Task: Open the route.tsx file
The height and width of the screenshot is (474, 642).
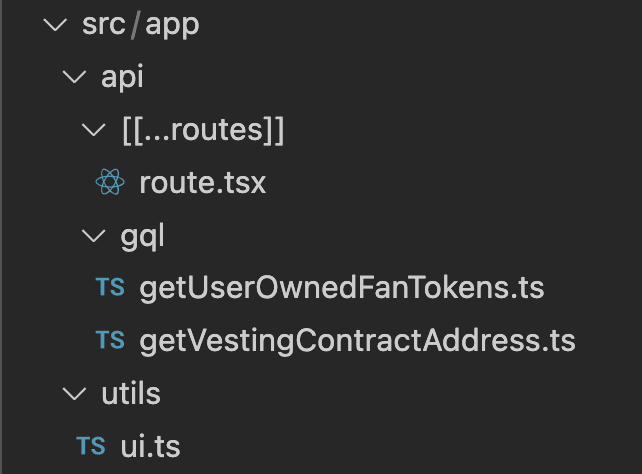Action: [x=203, y=183]
